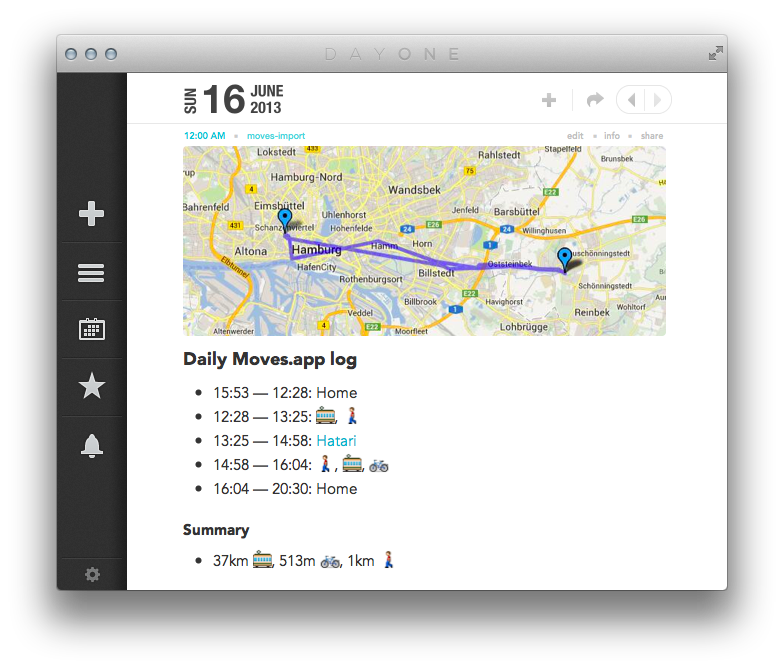Open the entries list icon in sidebar
The height and width of the screenshot is (669, 784).
pos(92,273)
